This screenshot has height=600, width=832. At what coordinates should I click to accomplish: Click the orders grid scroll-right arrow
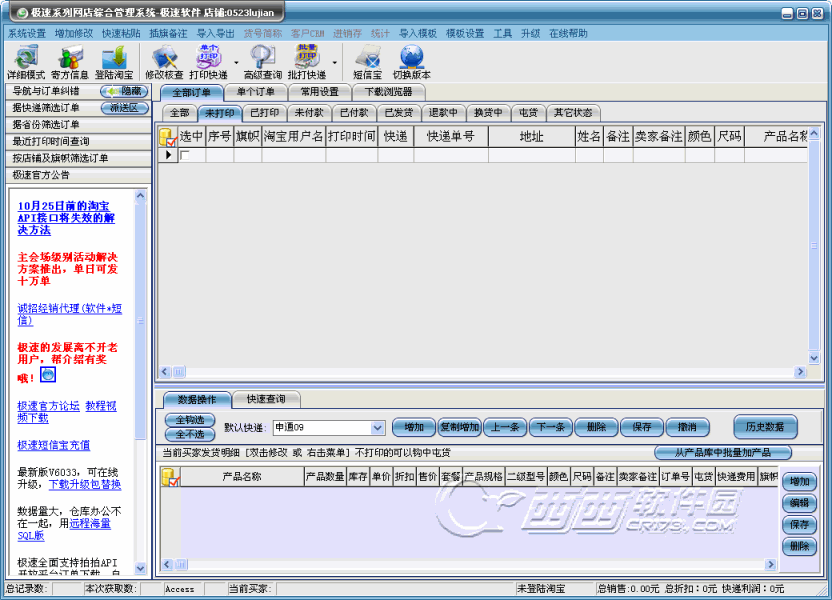coord(800,372)
